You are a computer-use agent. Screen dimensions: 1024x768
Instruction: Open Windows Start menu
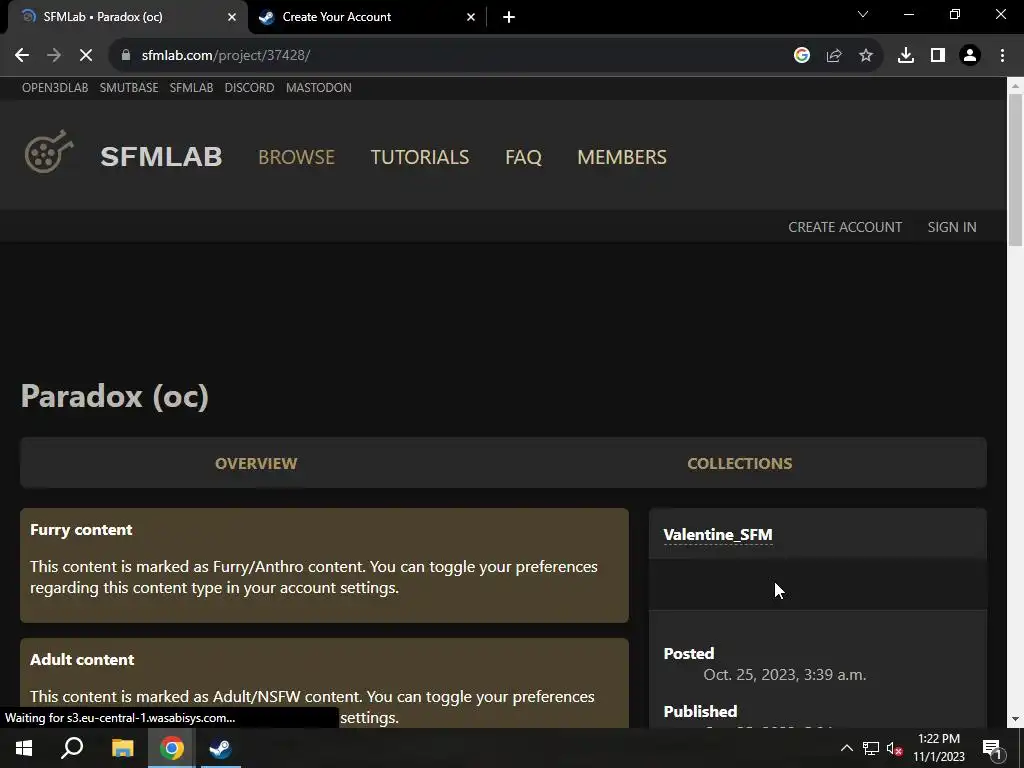(x=24, y=748)
